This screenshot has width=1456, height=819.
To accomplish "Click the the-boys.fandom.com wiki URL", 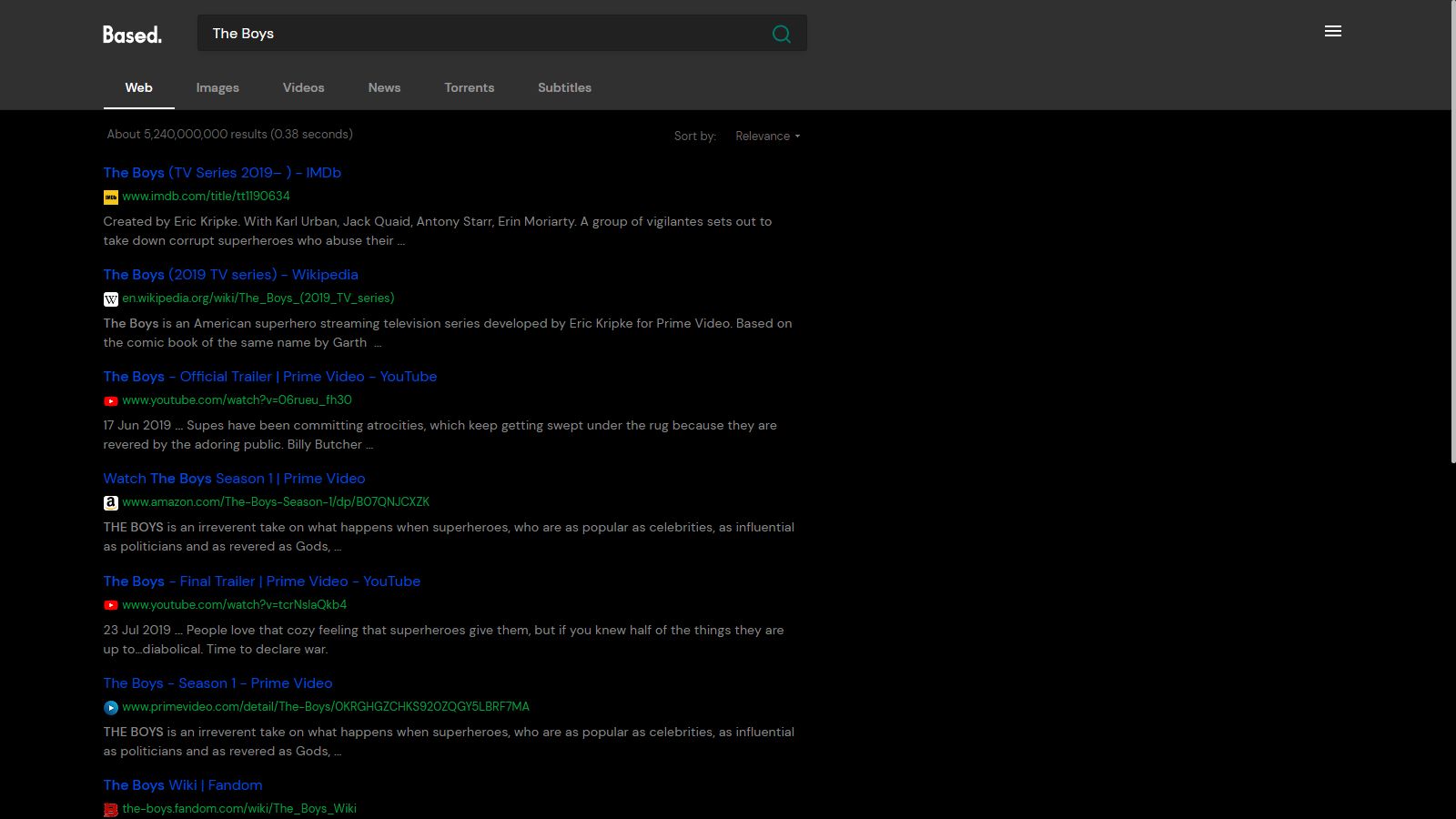I will pos(239,809).
